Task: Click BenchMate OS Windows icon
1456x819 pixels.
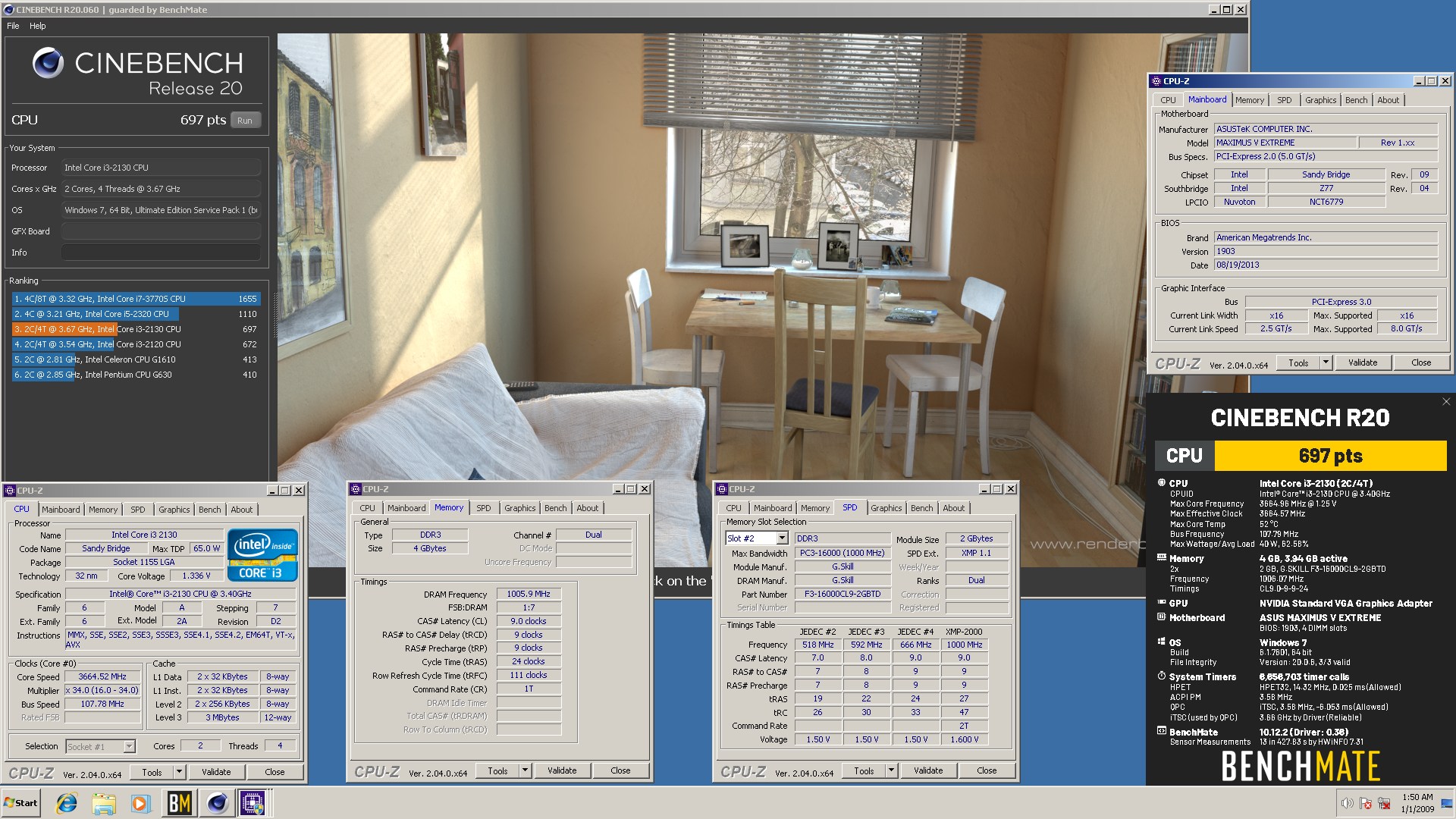Action: coord(1161,642)
